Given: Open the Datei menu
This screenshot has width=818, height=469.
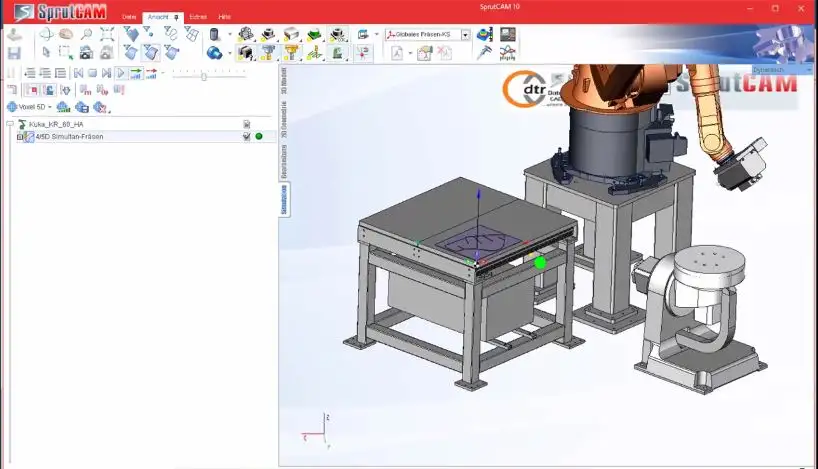Looking at the screenshot, I should click(x=129, y=17).
